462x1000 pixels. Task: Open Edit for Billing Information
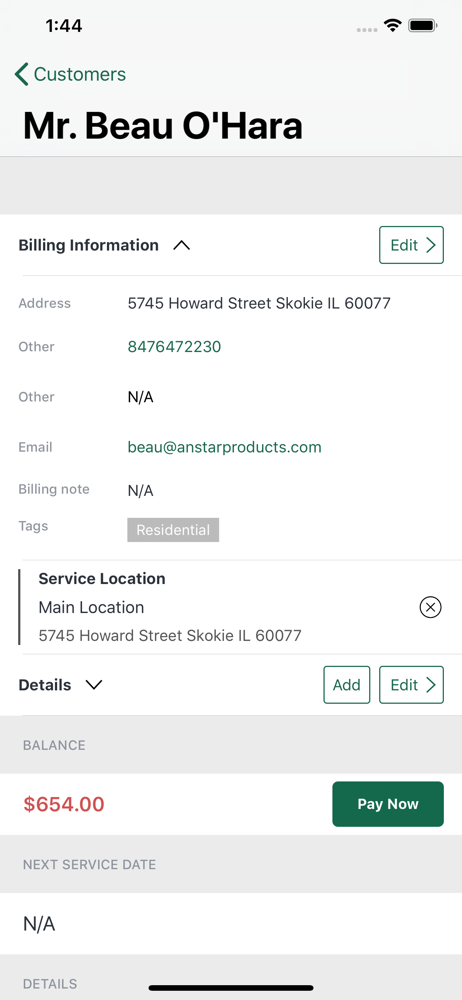[x=412, y=245]
